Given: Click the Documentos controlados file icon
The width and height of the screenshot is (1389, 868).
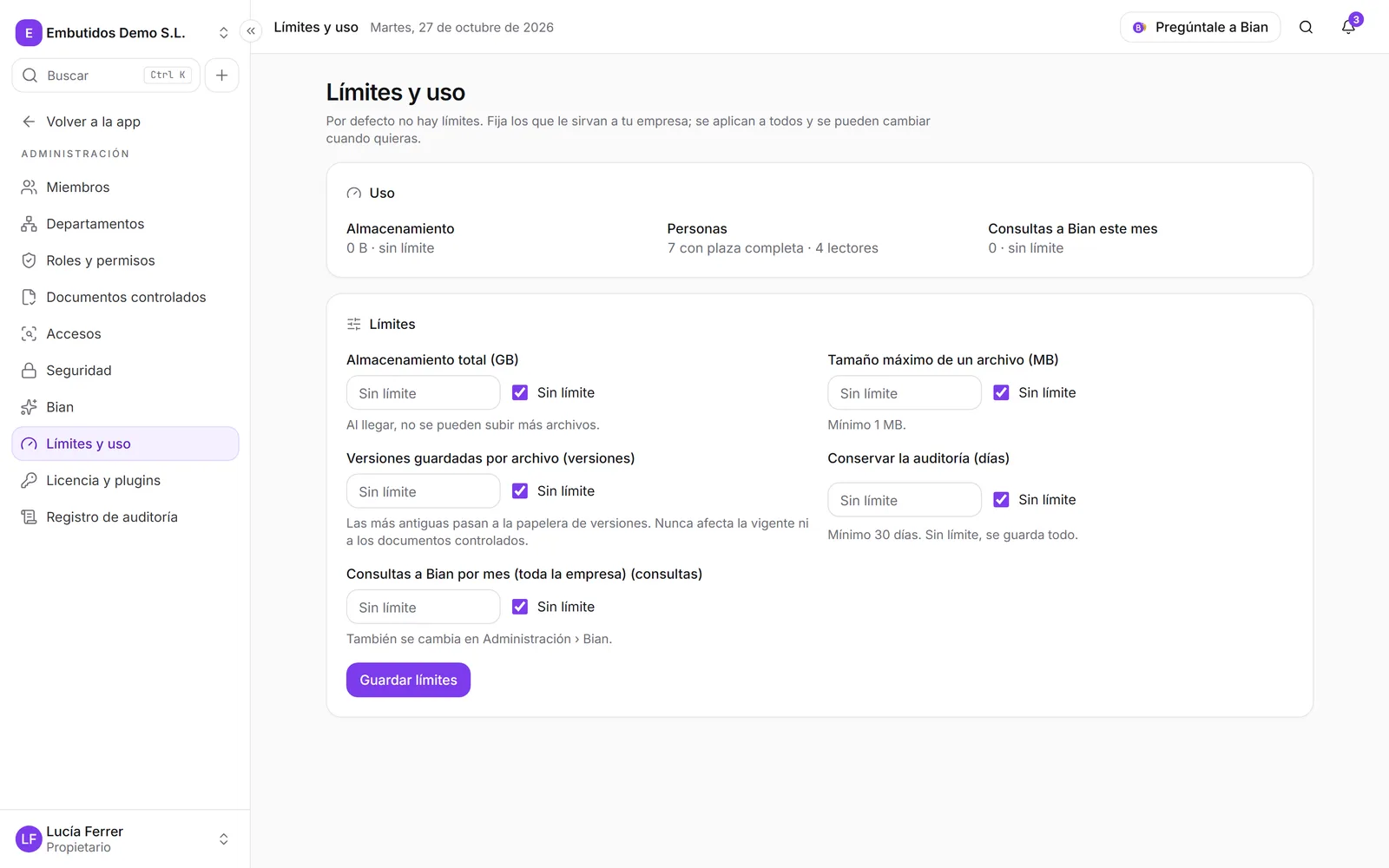Looking at the screenshot, I should pos(29,297).
